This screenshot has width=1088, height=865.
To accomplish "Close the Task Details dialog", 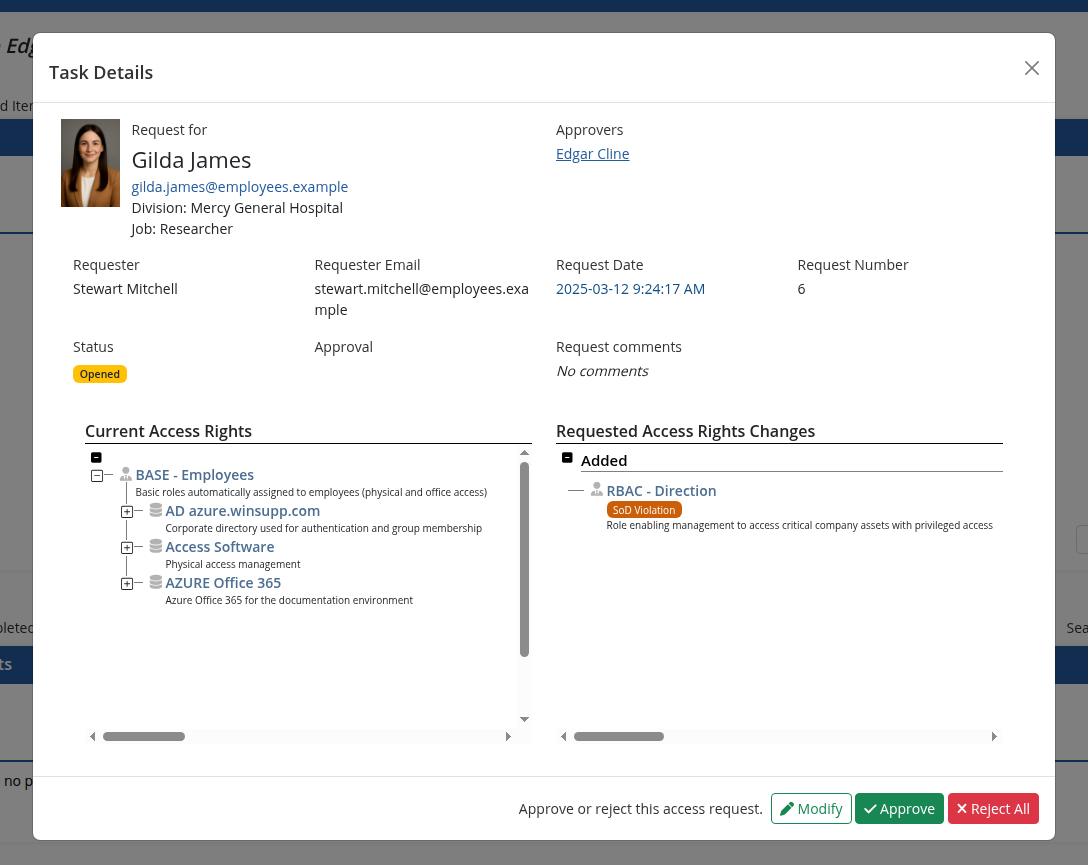I will click(x=1032, y=68).
